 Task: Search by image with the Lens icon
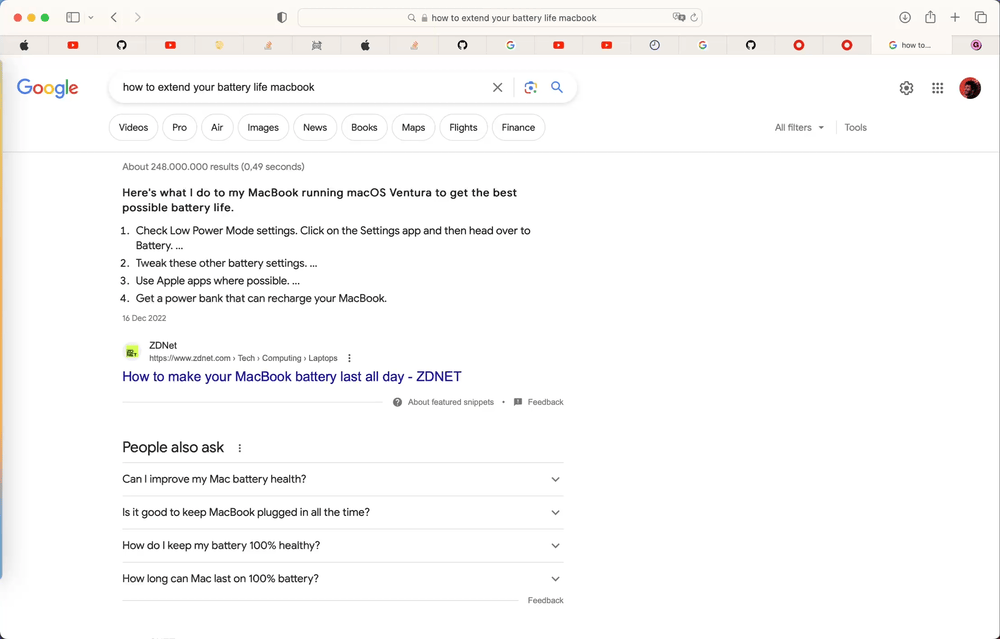(x=530, y=87)
